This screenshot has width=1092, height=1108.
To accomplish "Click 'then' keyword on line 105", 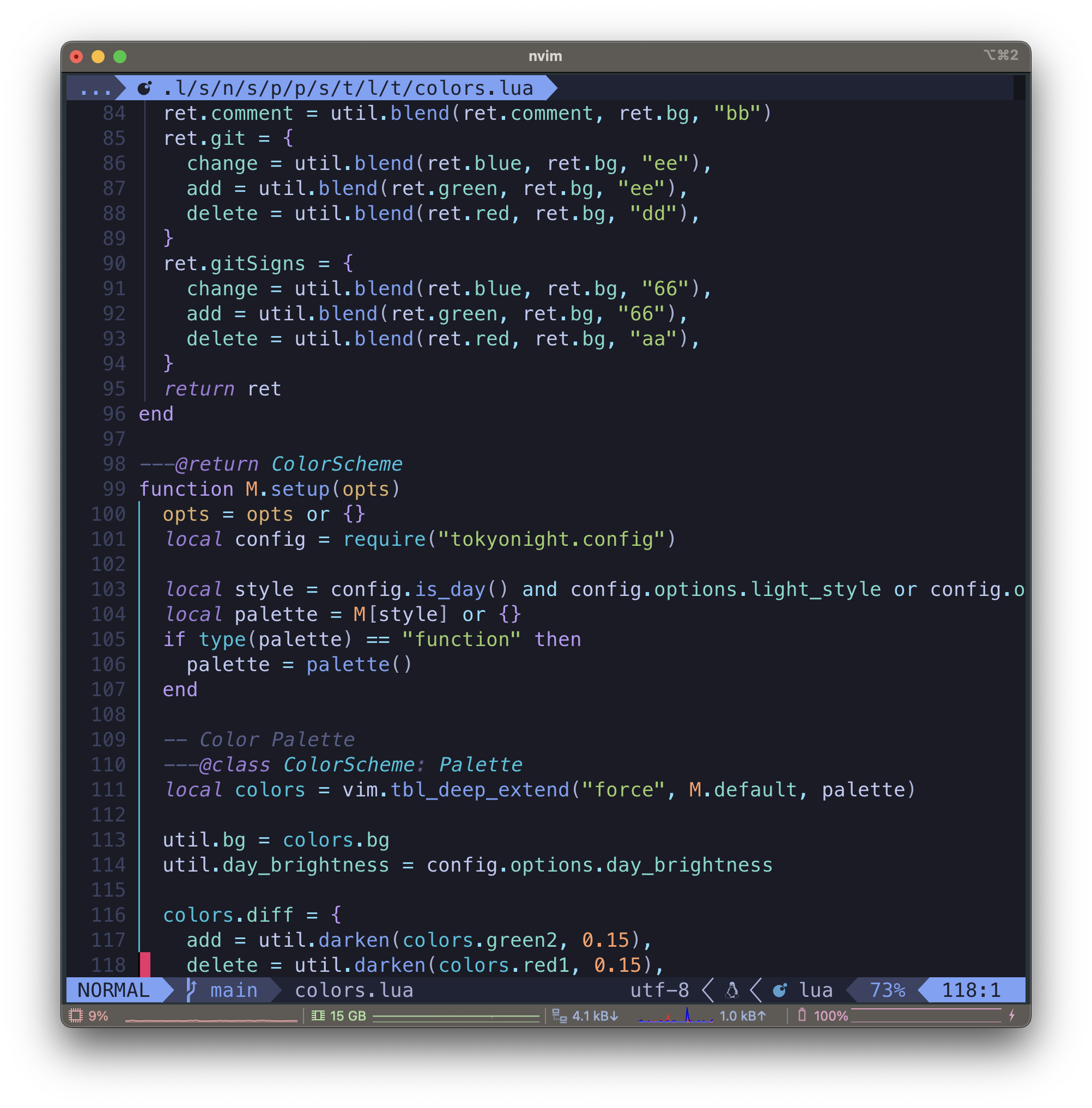I will pyautogui.click(x=557, y=639).
